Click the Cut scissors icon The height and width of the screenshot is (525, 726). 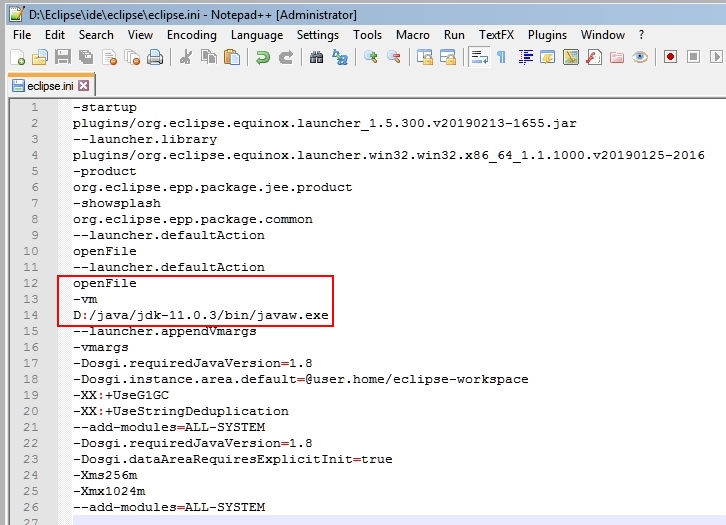tap(185, 58)
